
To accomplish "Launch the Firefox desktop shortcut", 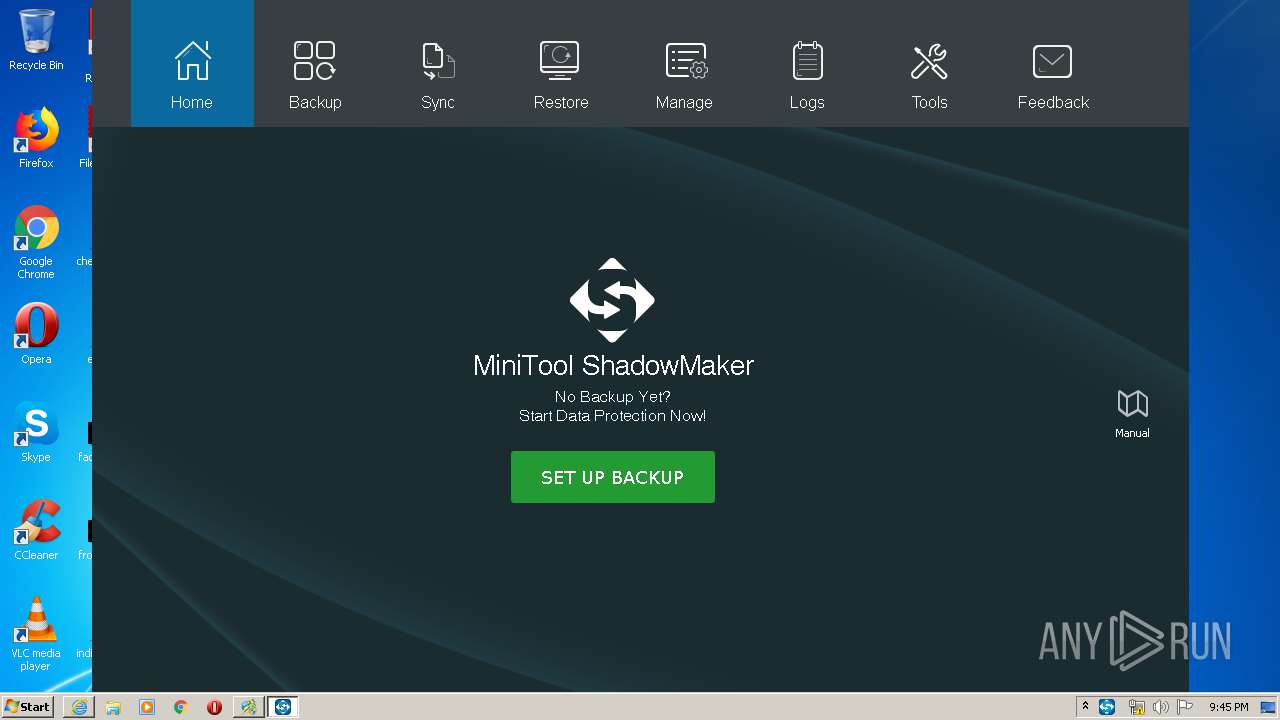I will pos(36,138).
